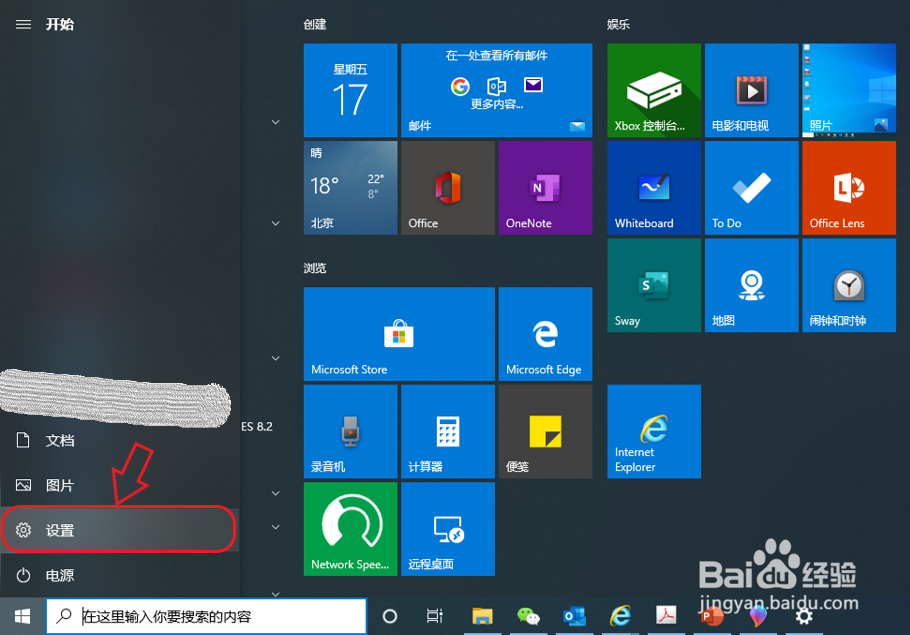Open the calendar tile showing 17
The image size is (910, 635).
[x=351, y=90]
